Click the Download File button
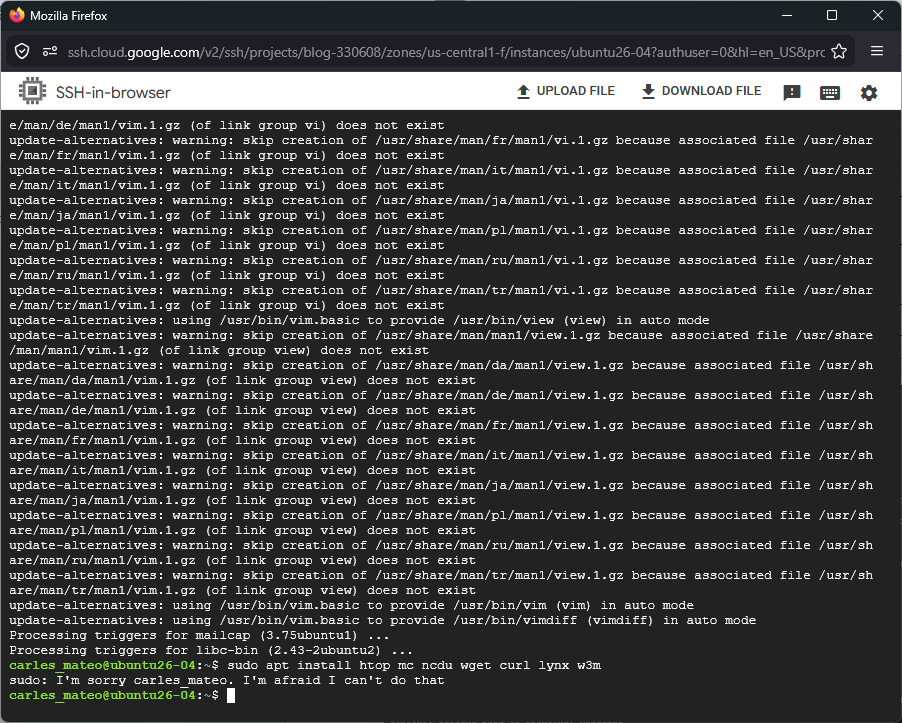 701,91
